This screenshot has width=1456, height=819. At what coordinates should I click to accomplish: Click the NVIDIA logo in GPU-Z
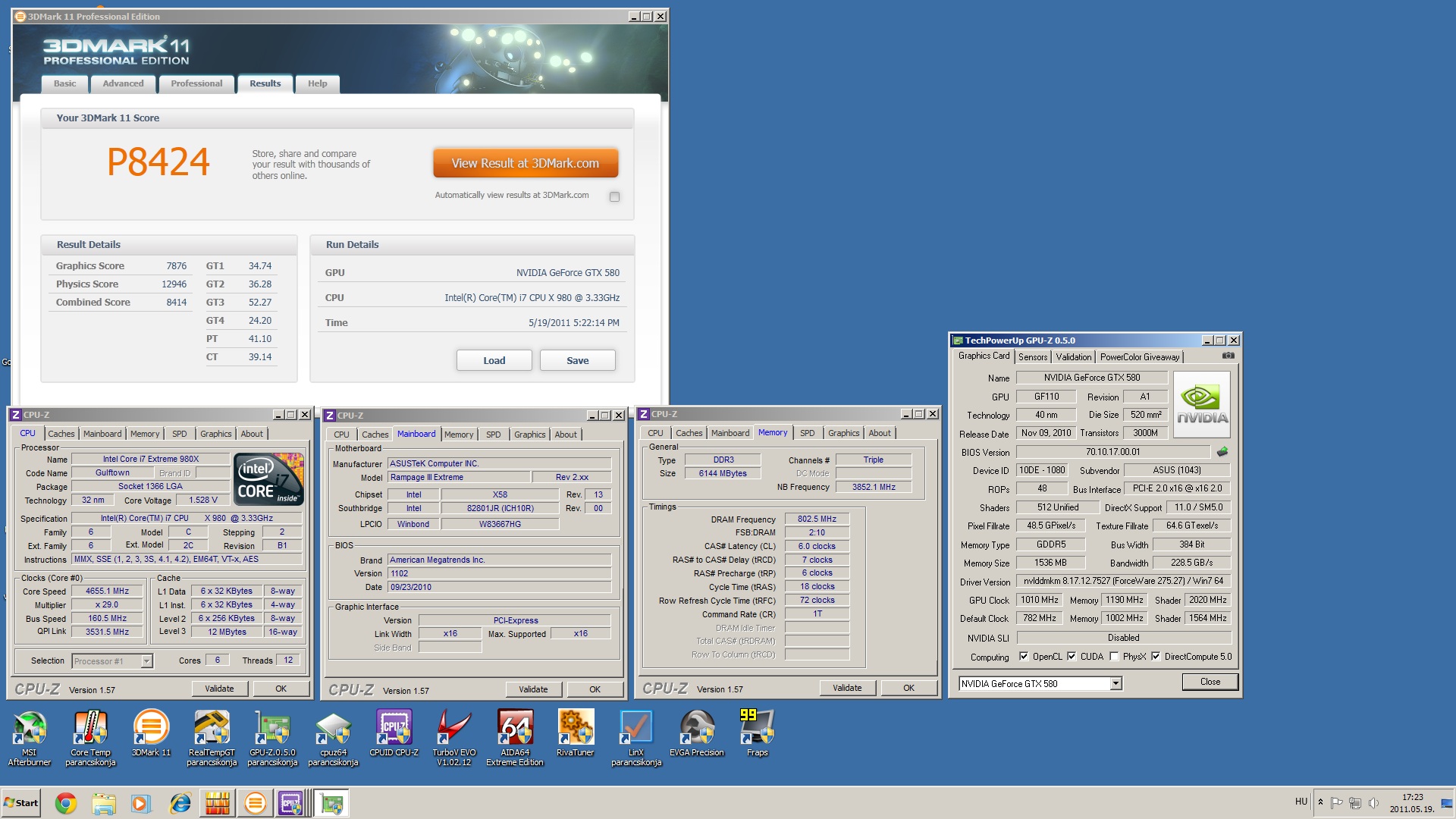pos(1201,404)
